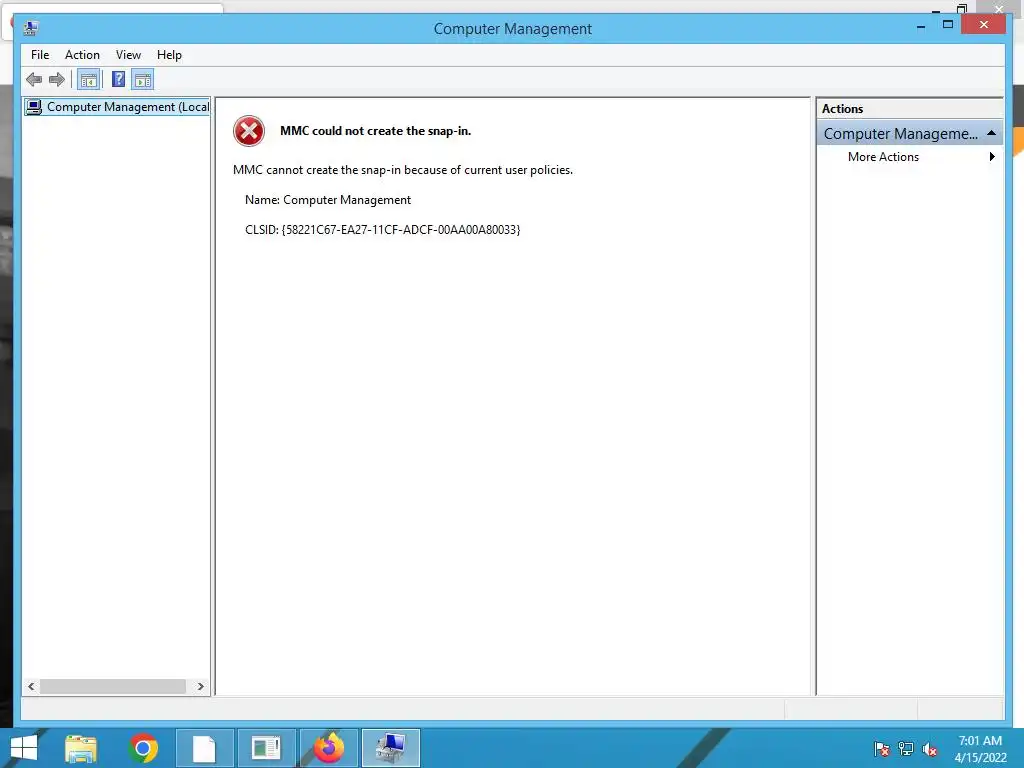Collapse the Computer Management actions section

coord(991,133)
